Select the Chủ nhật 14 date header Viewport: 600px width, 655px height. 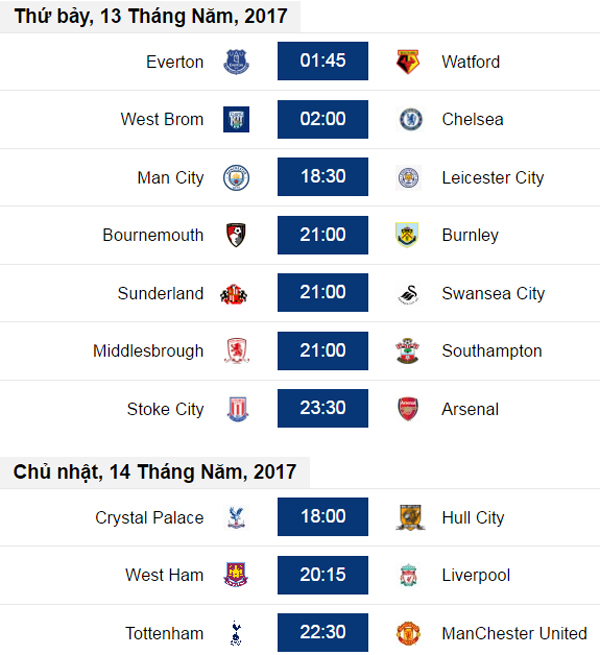point(155,472)
